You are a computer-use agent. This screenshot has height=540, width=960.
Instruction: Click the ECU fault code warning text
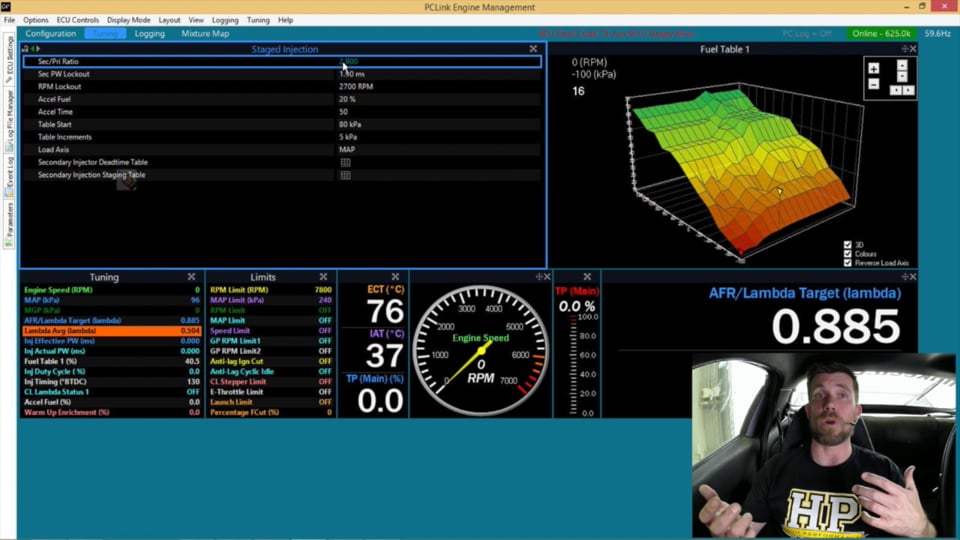(617, 34)
